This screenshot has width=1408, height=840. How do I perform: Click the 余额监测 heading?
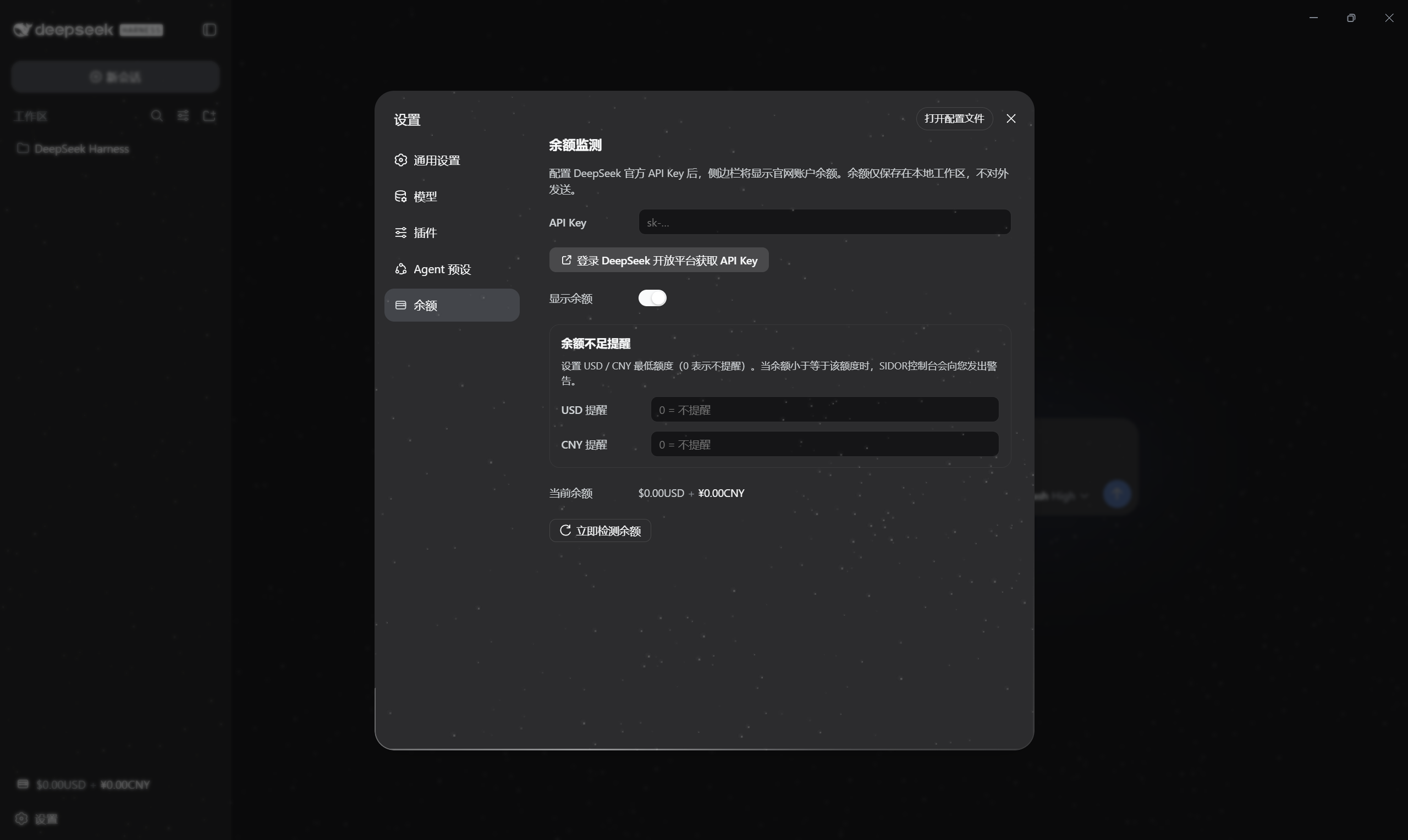(x=575, y=146)
